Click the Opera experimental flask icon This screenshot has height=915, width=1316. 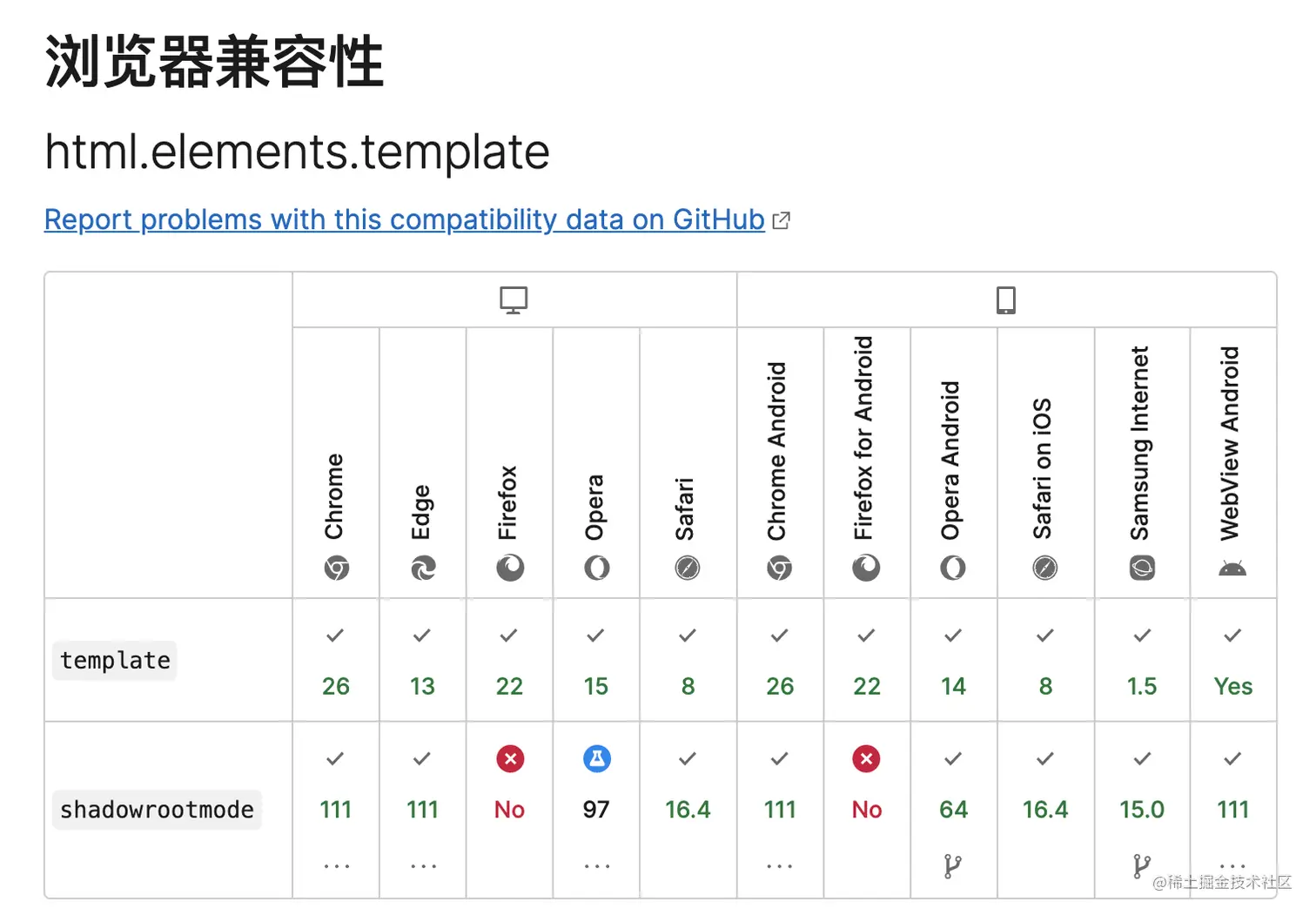[597, 759]
